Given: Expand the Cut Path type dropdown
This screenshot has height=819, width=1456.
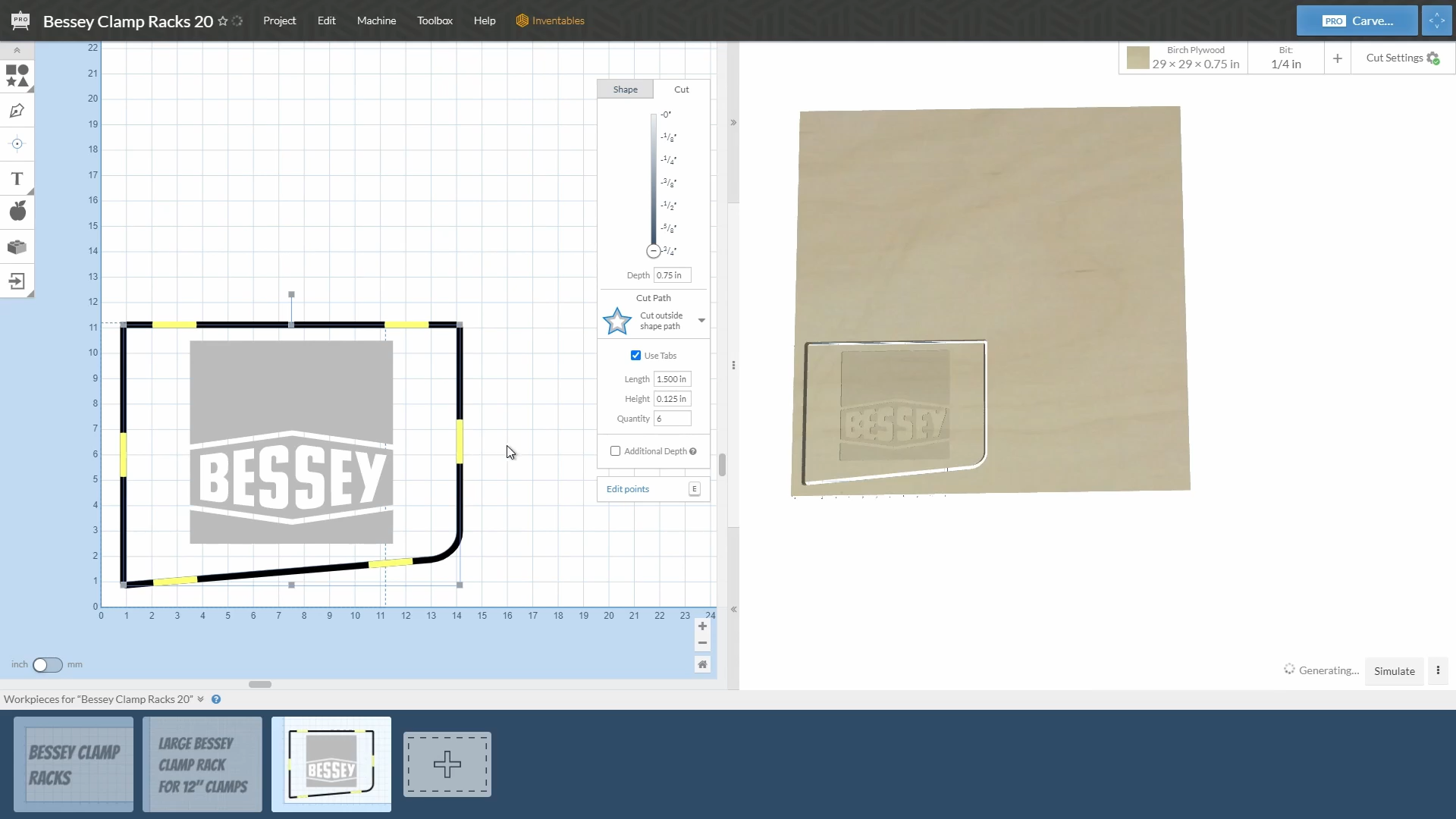Looking at the screenshot, I should coord(701,321).
